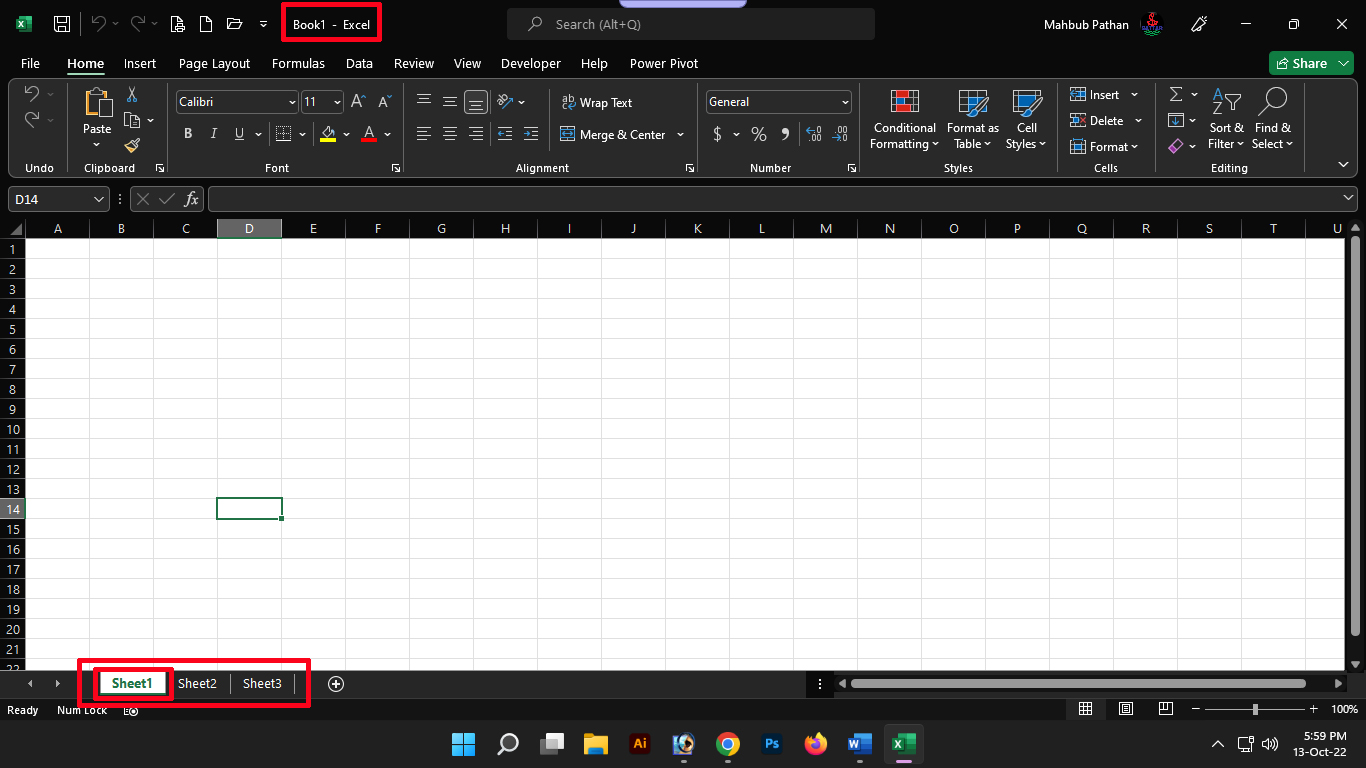Viewport: 1366px width, 768px height.
Task: Toggle Bold formatting
Action: click(188, 134)
